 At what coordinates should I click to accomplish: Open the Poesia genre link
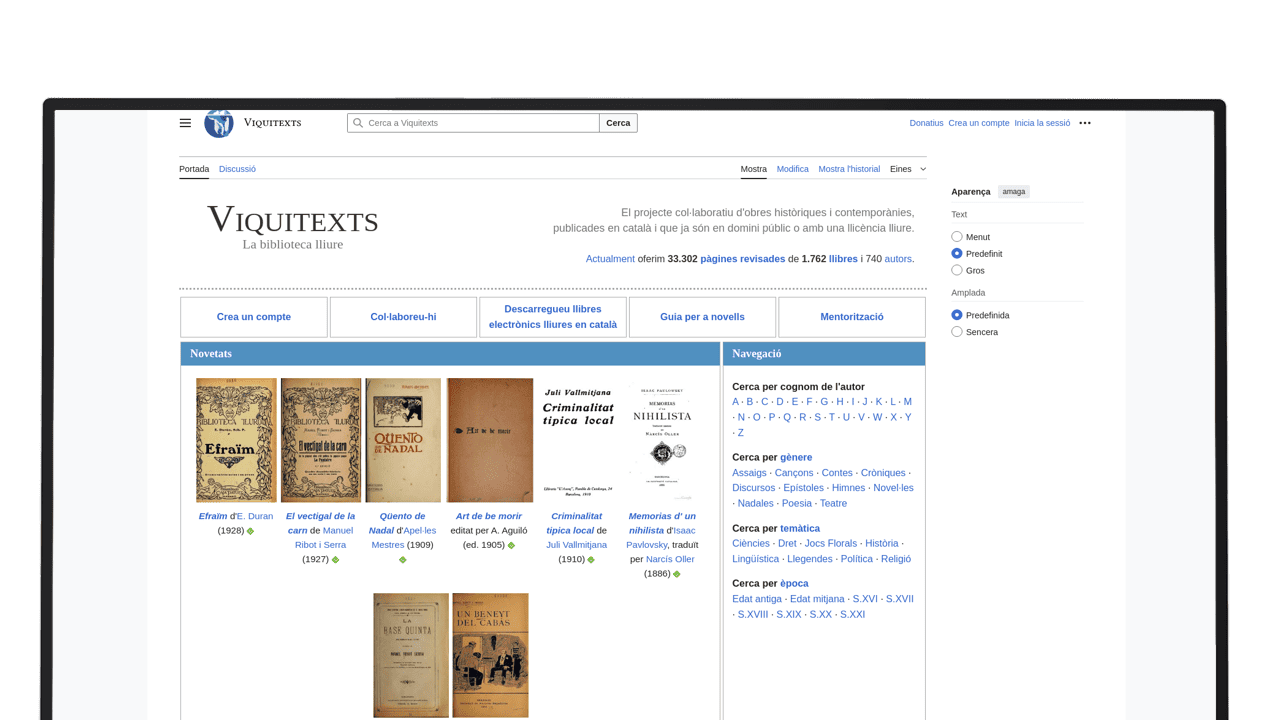point(797,504)
